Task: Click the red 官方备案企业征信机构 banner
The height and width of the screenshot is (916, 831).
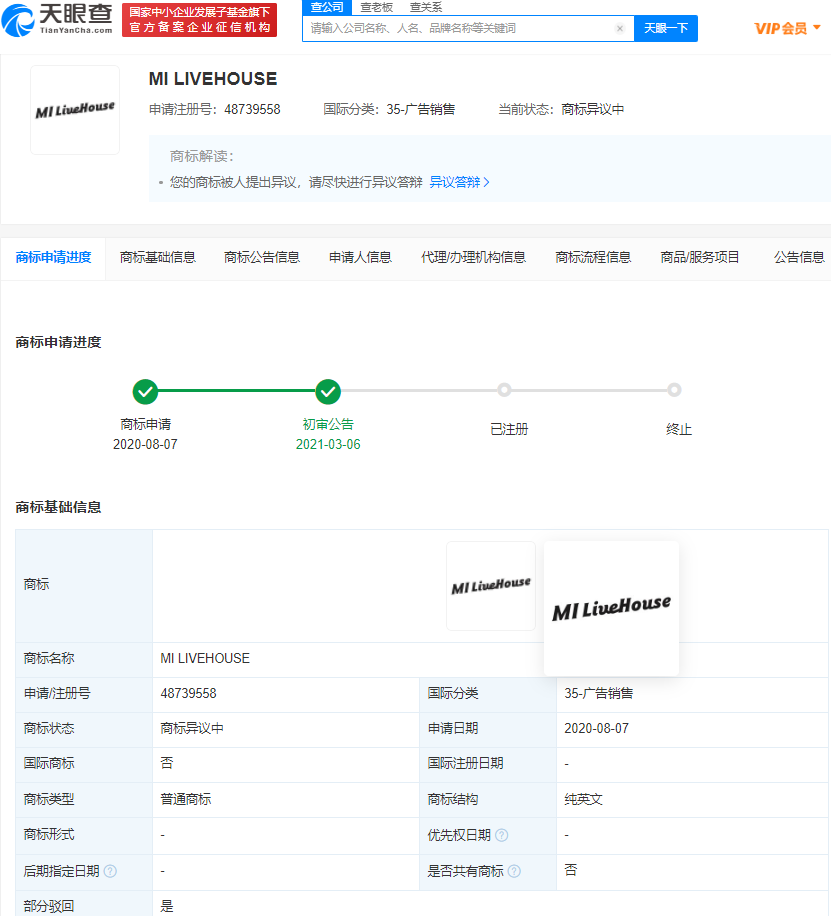Action: (x=199, y=20)
